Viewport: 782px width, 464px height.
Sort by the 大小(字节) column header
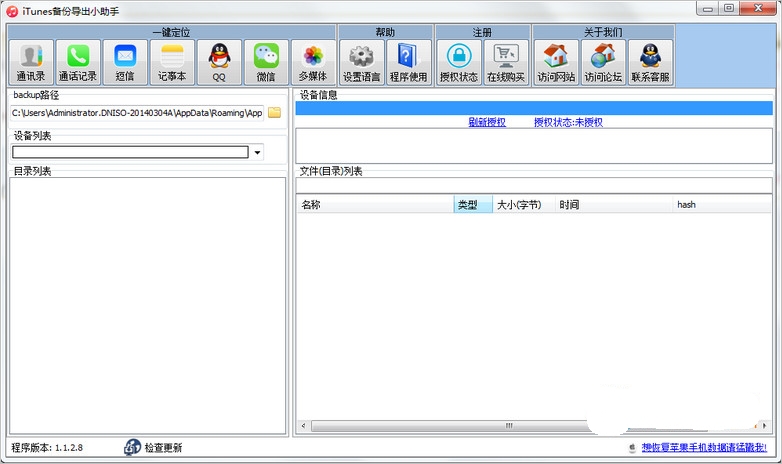tap(524, 205)
